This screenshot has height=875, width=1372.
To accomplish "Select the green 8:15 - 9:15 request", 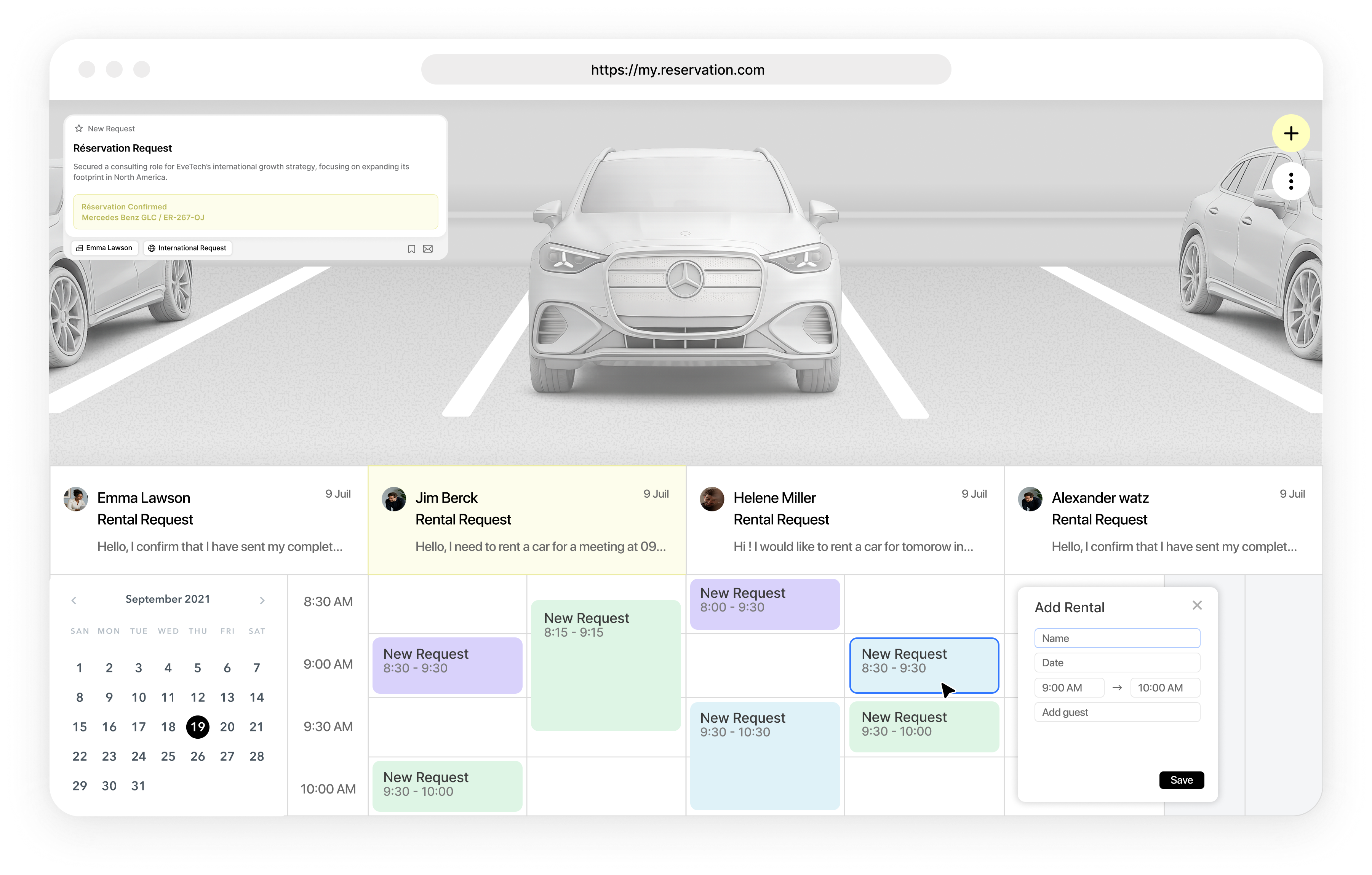I will pos(606,665).
